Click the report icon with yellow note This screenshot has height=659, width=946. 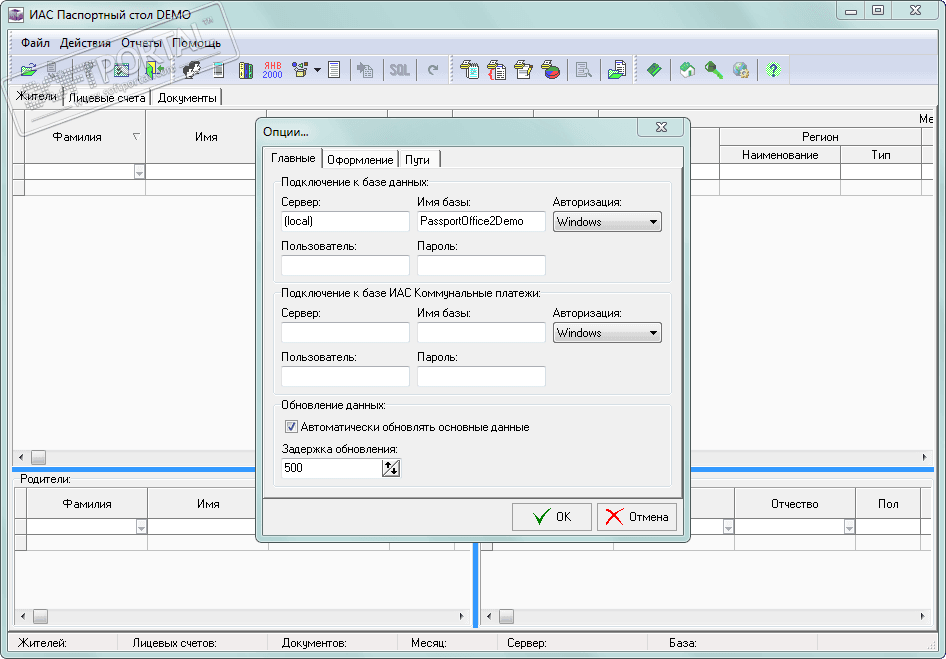[x=523, y=70]
